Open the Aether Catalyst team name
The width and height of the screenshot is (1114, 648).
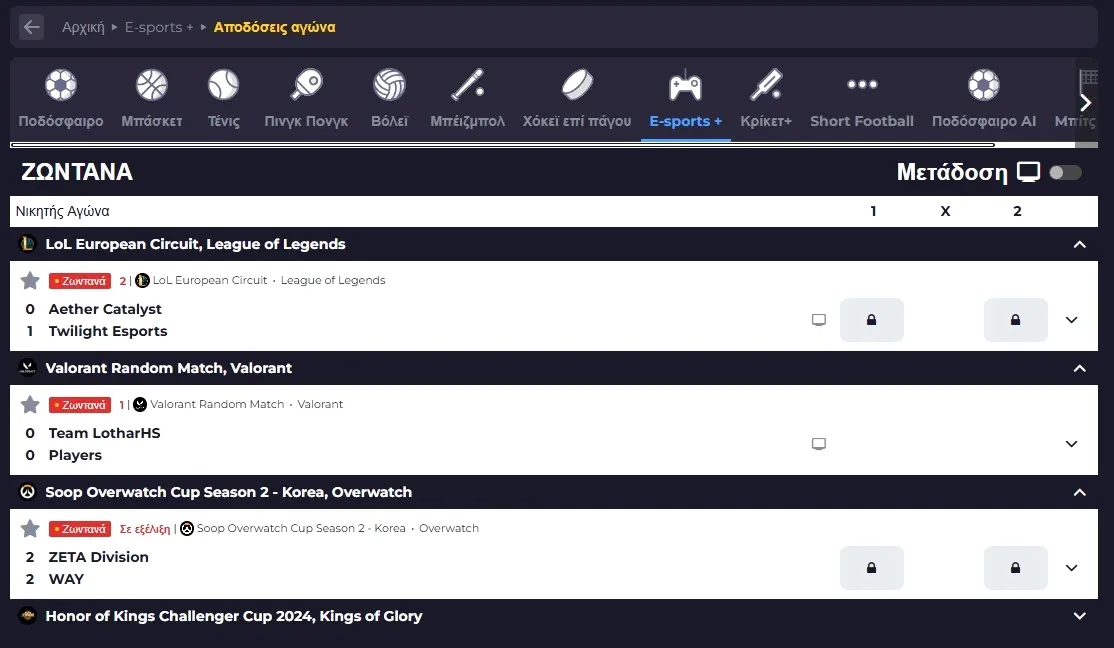[x=105, y=309]
